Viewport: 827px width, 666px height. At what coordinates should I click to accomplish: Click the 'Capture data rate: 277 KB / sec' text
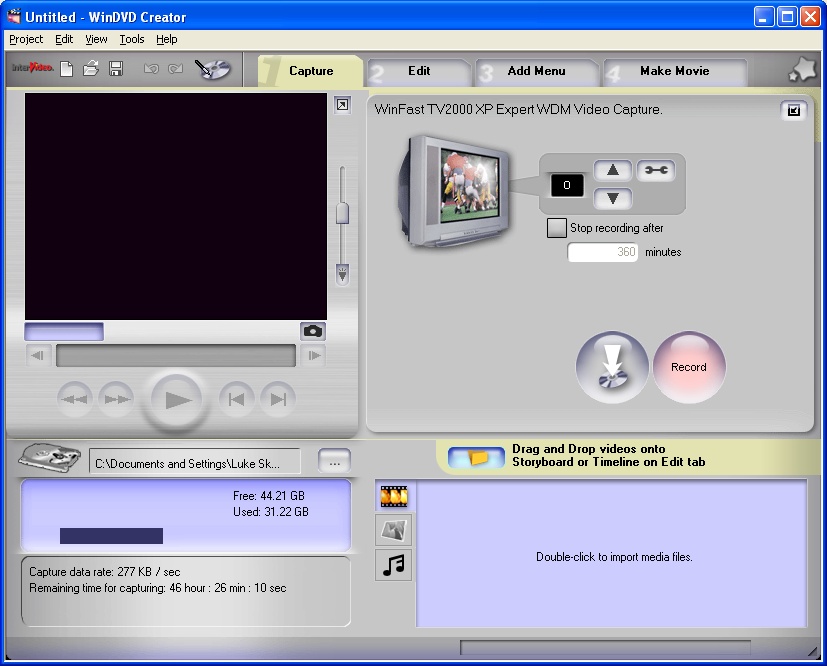pyautogui.click(x=104, y=572)
